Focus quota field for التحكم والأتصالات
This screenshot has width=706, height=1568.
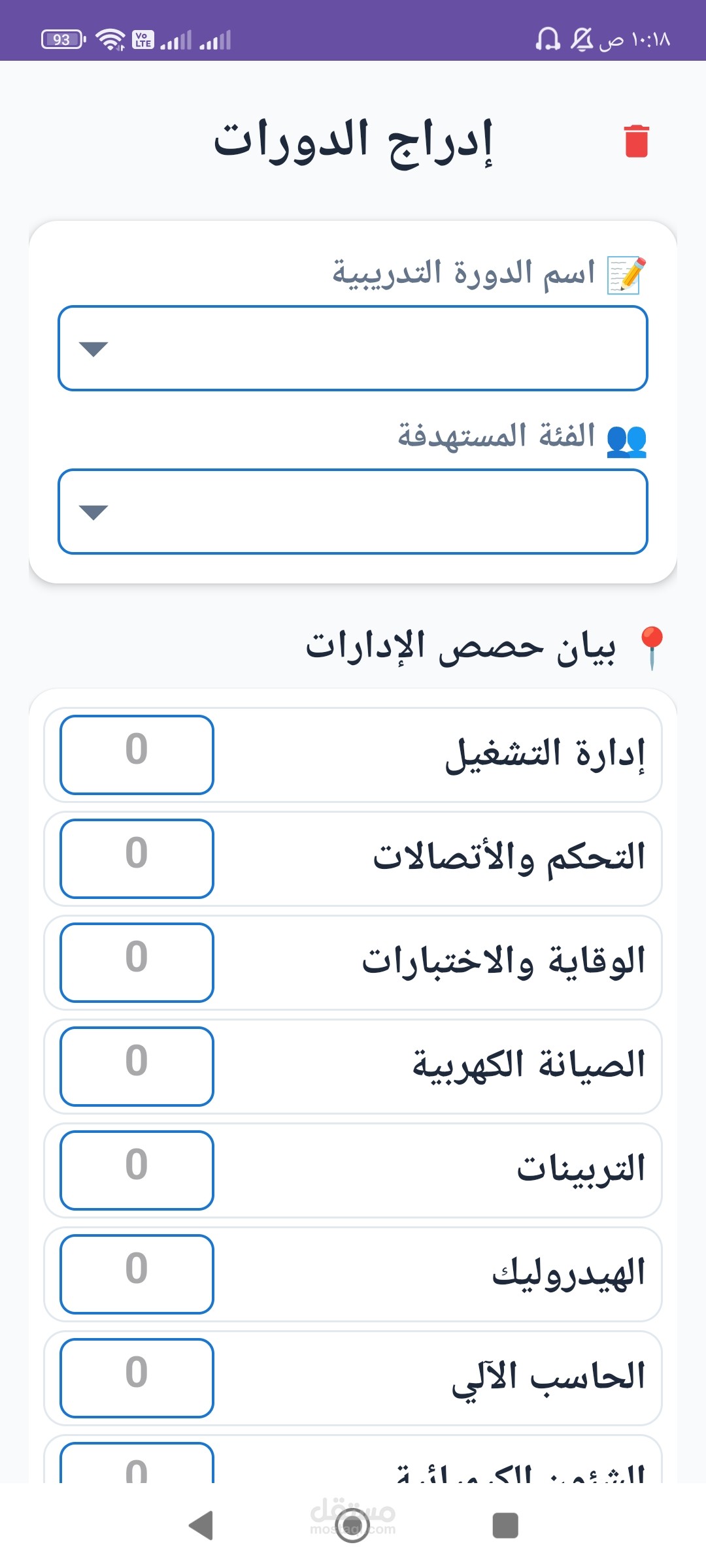coord(137,858)
